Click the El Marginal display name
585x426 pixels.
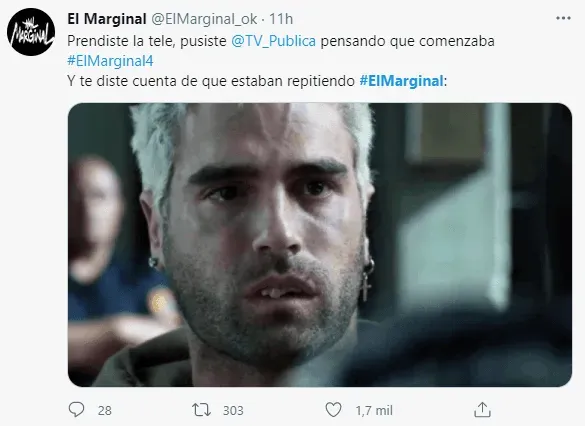(107, 19)
